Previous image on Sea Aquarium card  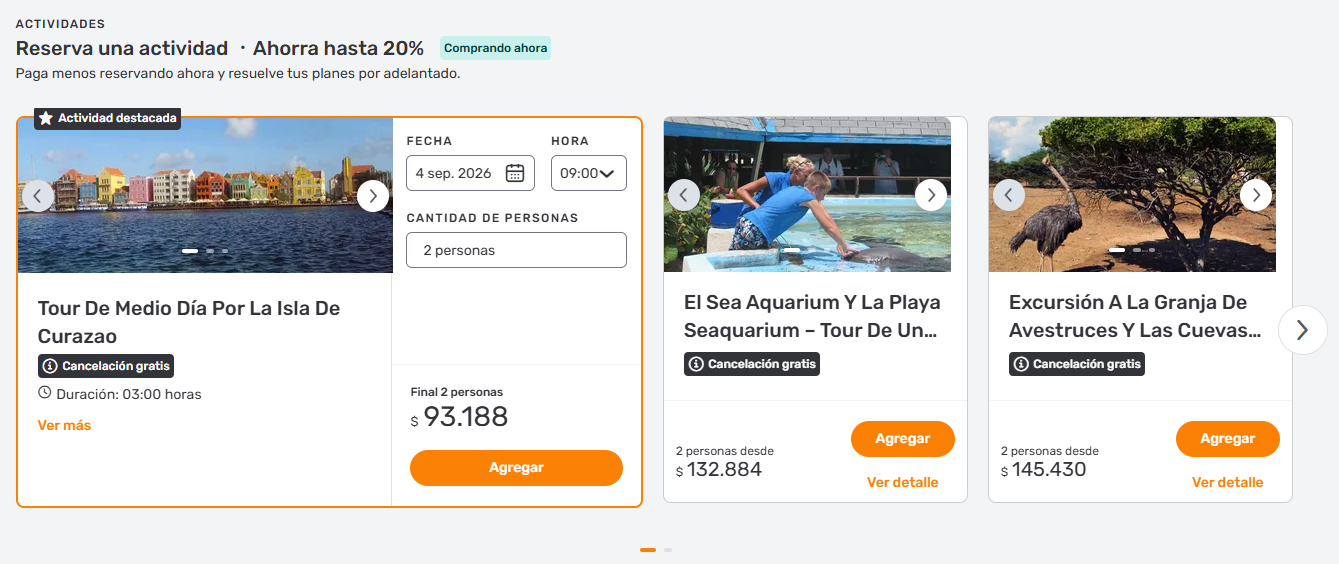pyautogui.click(x=684, y=195)
